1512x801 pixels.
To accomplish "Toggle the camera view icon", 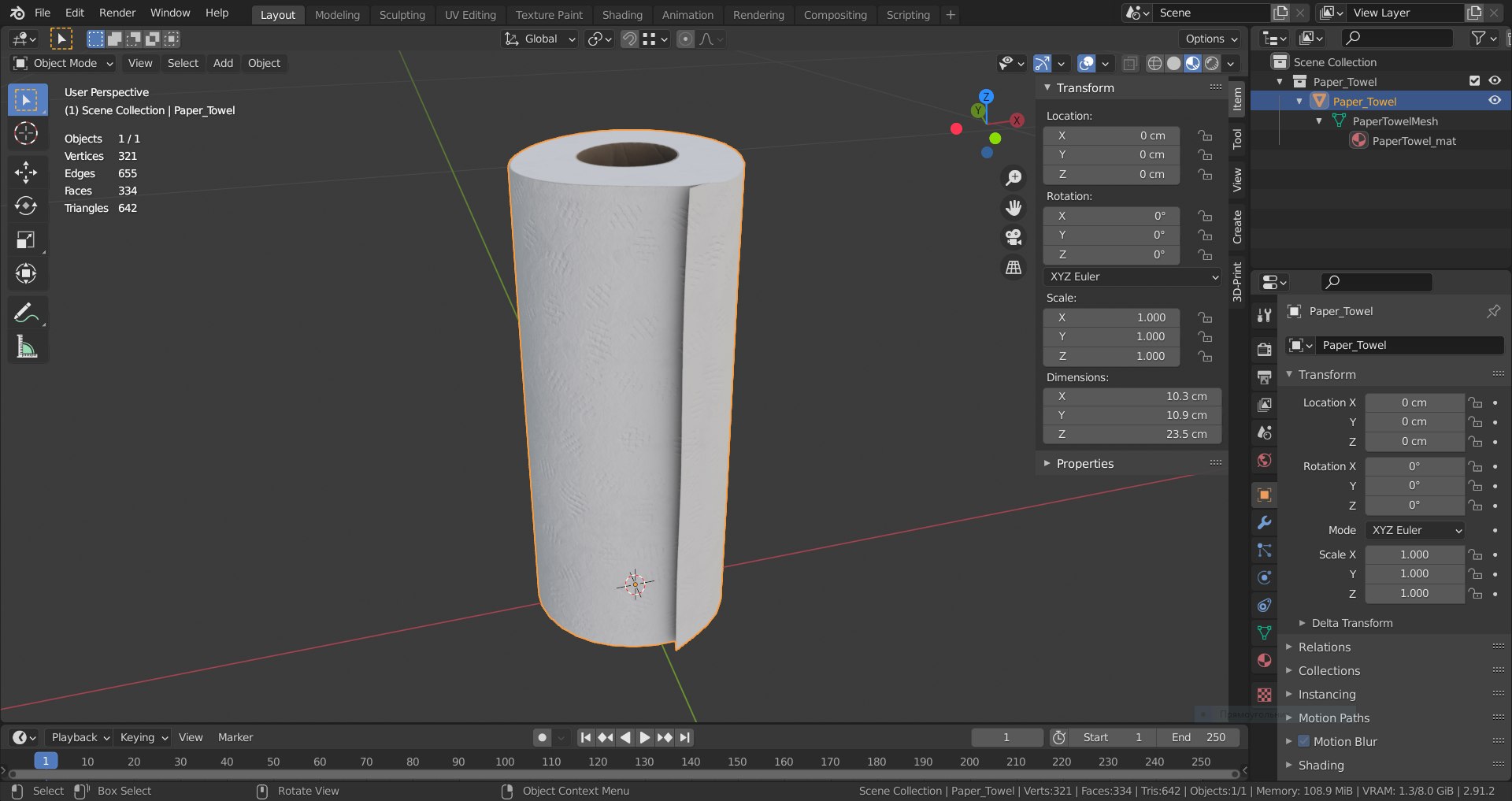I will tap(1014, 237).
